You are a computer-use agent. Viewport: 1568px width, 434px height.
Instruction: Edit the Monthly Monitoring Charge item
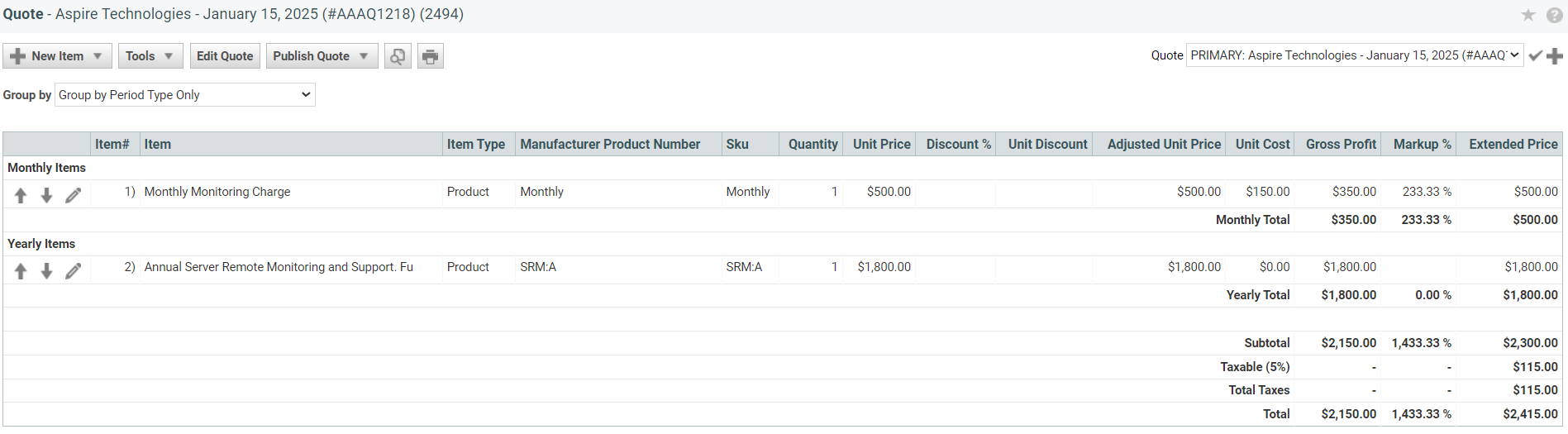pyautogui.click(x=74, y=195)
